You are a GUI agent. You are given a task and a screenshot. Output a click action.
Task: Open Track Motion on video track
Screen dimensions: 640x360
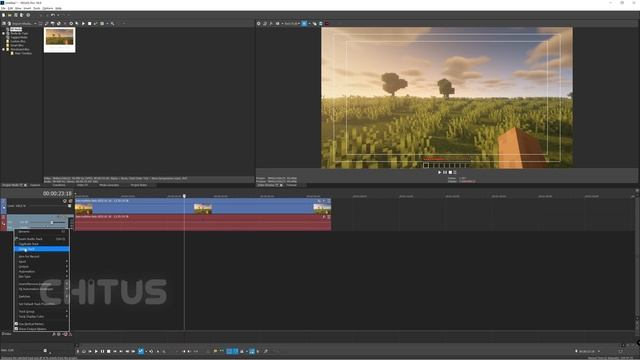pyautogui.click(x=64, y=201)
